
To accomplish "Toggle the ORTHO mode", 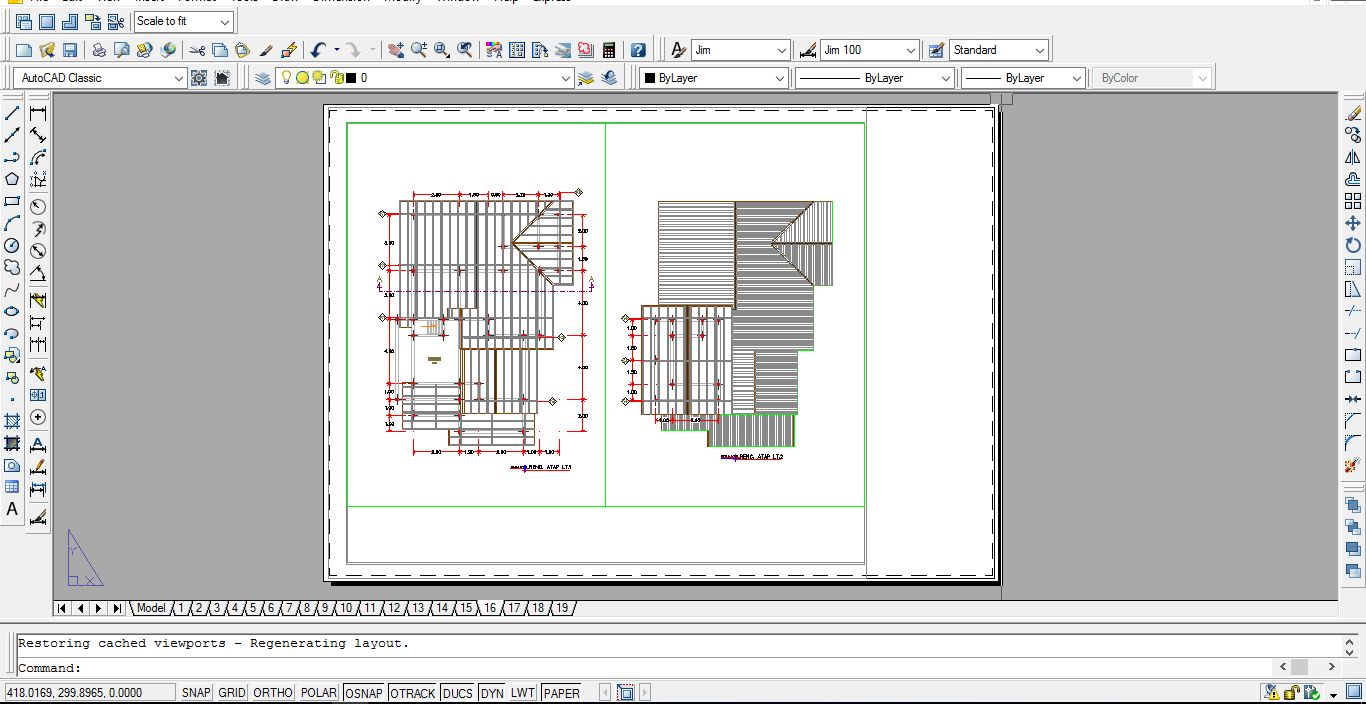I will (x=273, y=693).
